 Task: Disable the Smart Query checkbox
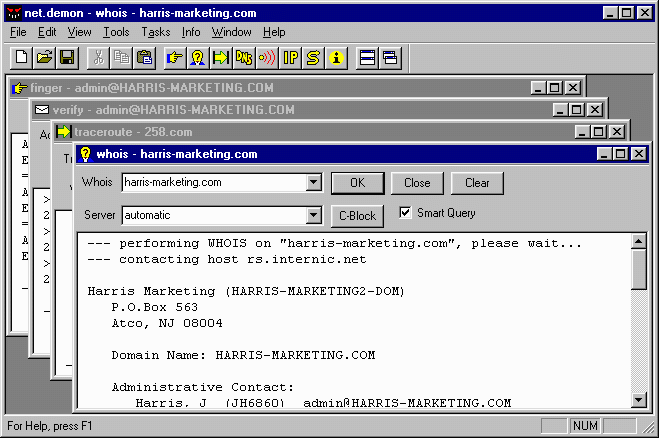tap(405, 213)
